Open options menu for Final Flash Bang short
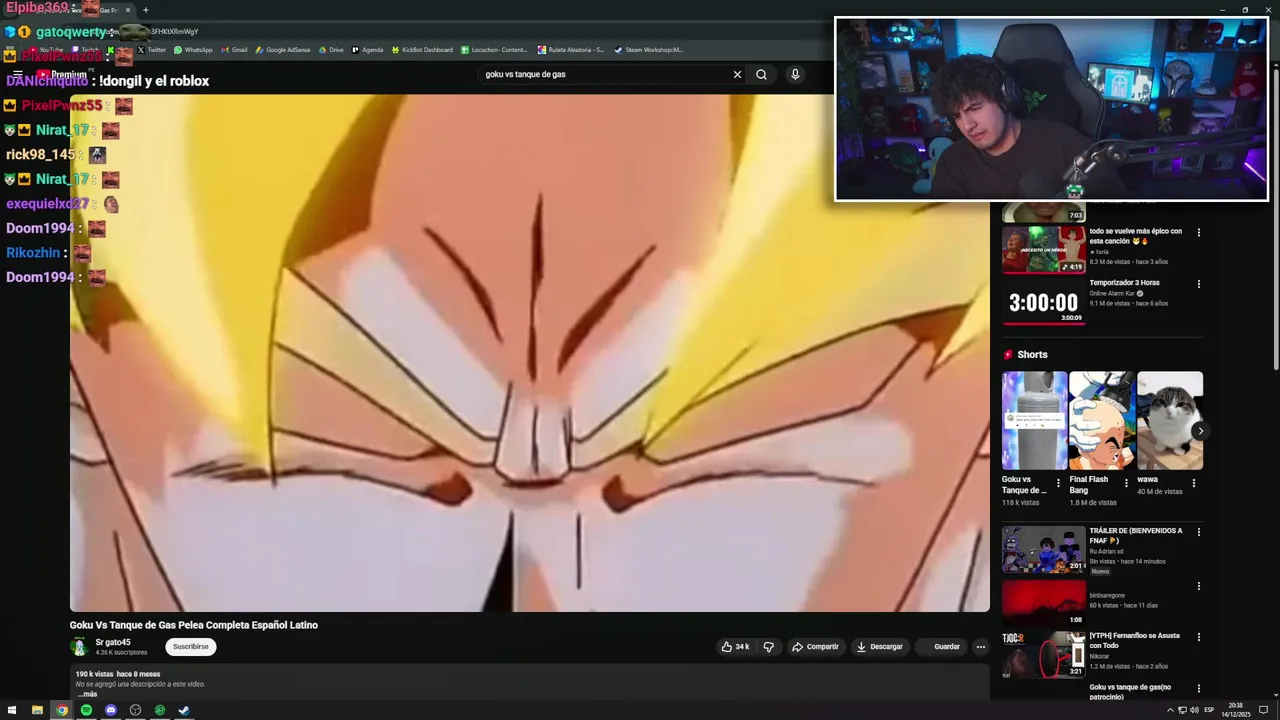 1126,483
